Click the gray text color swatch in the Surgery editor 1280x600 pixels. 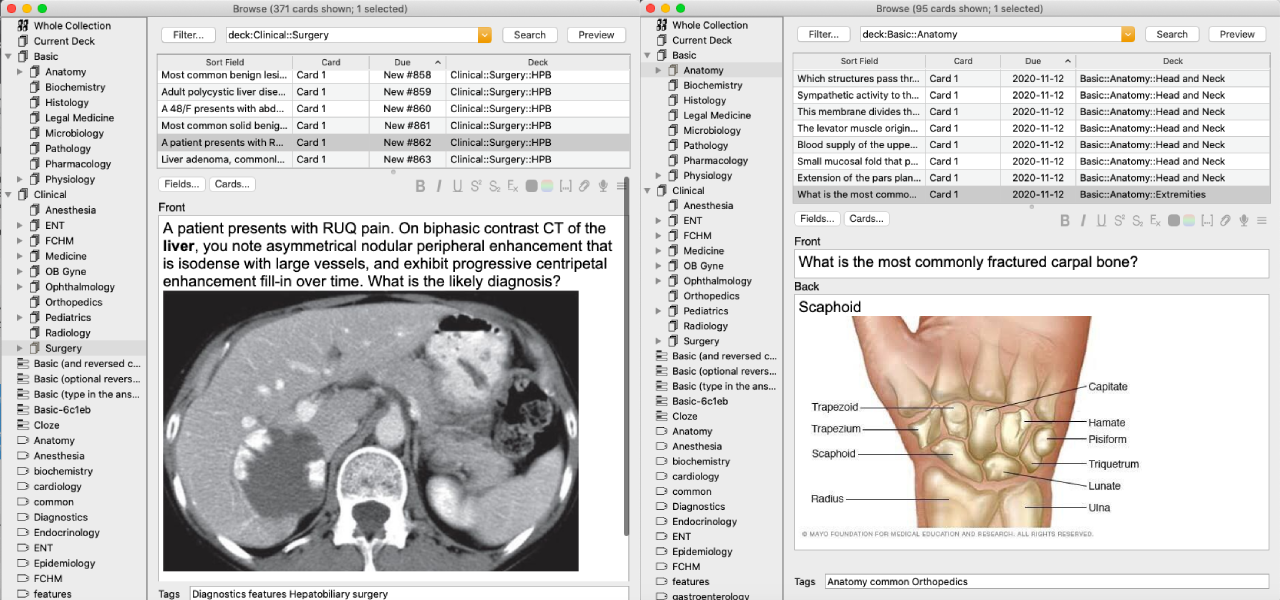click(x=531, y=186)
